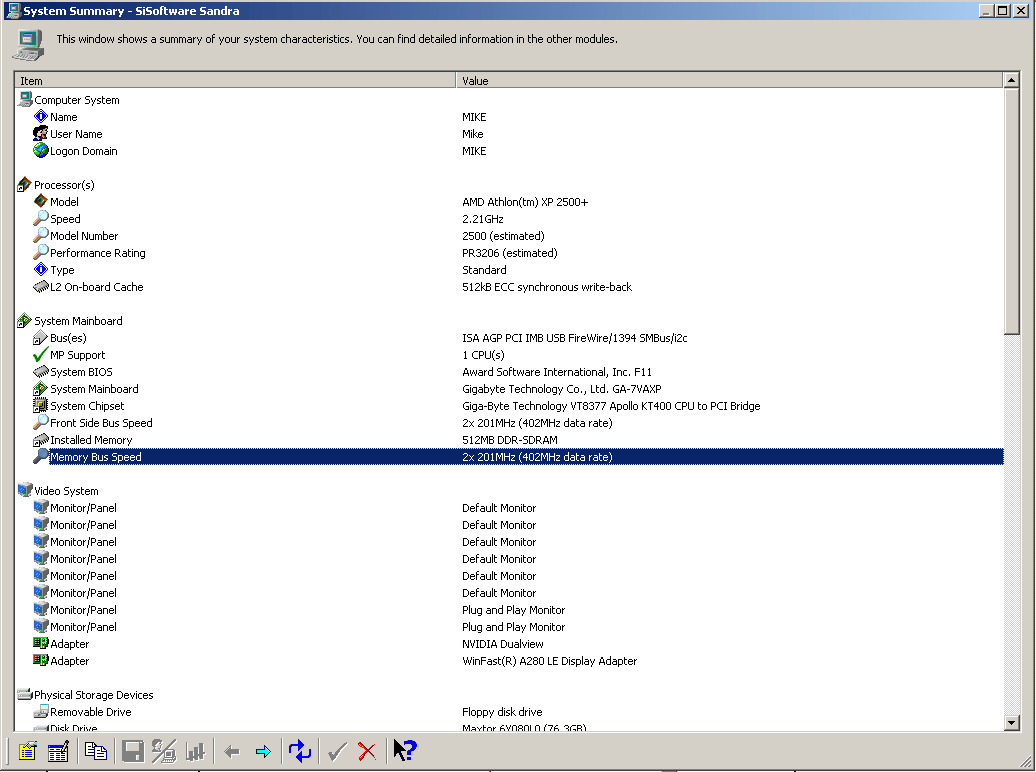
Task: Click the green checkmark beside MP Support
Action: point(40,355)
